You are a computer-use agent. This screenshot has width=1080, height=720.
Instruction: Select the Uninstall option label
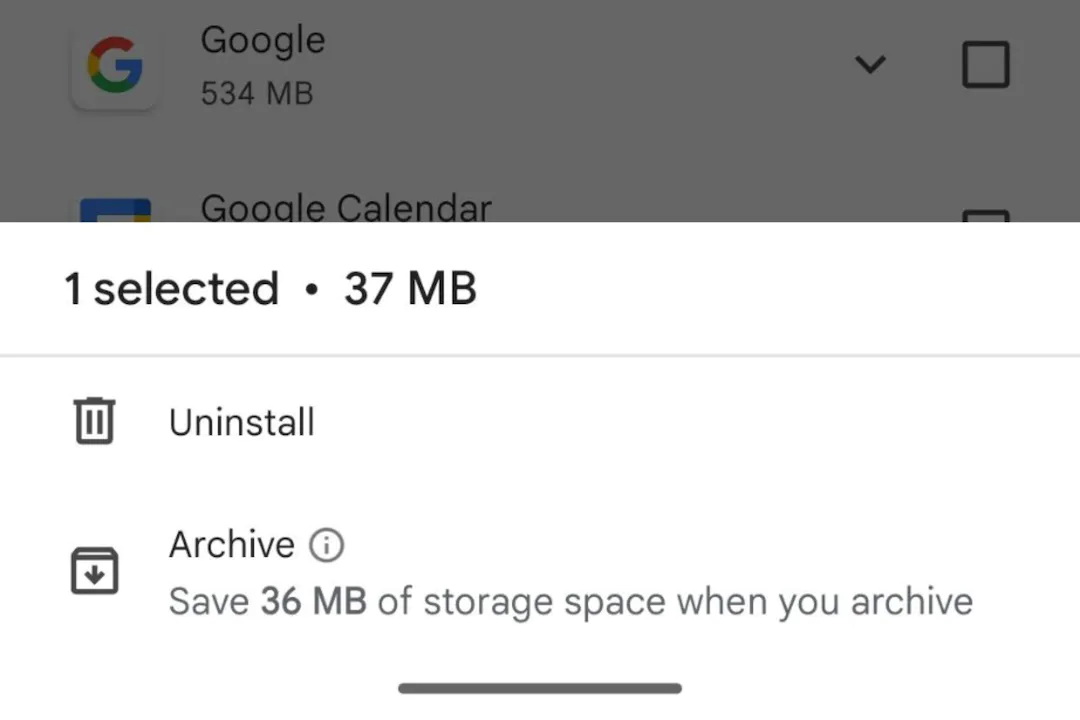click(242, 422)
